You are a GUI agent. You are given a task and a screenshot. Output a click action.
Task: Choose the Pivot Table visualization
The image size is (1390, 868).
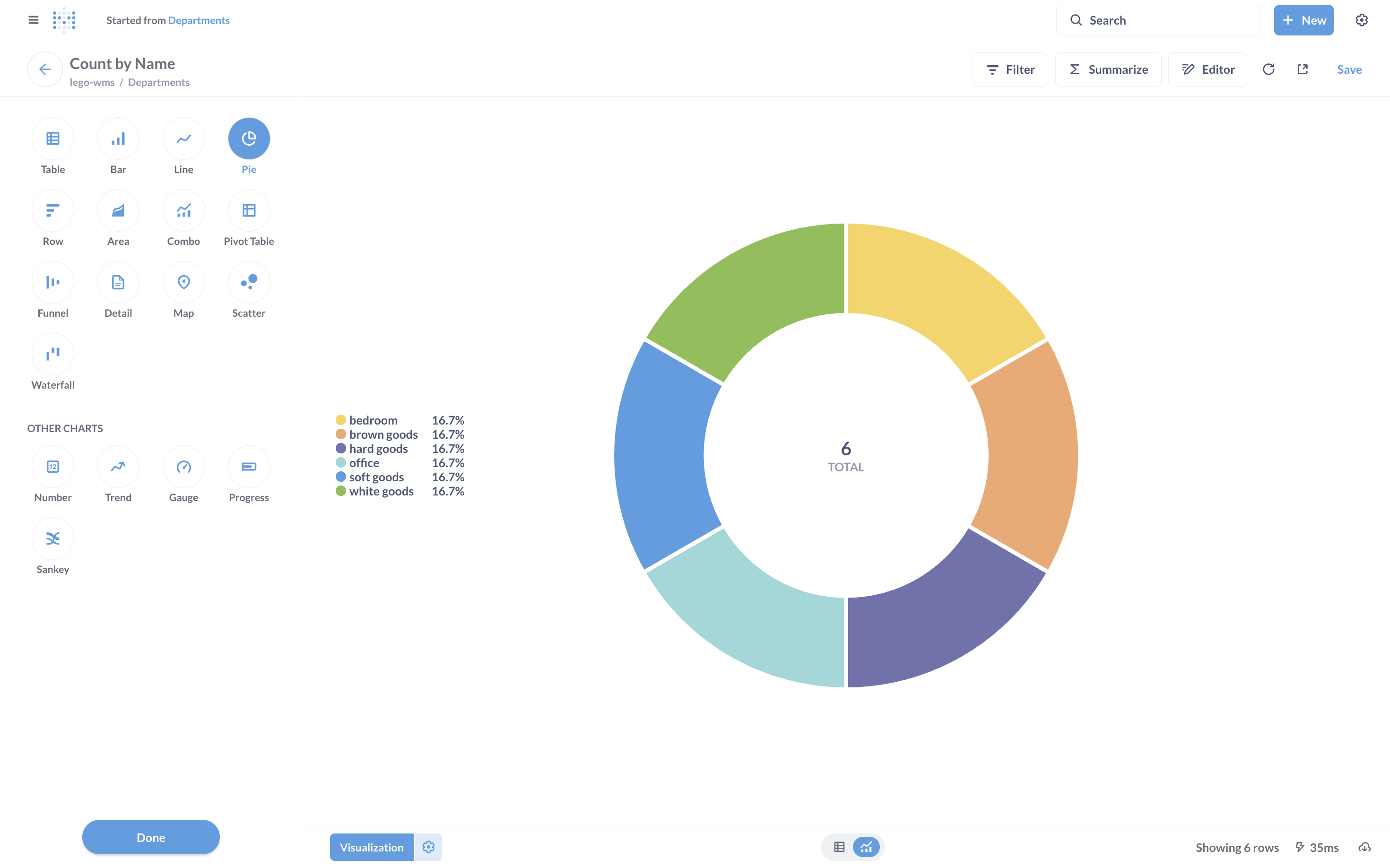click(x=249, y=211)
